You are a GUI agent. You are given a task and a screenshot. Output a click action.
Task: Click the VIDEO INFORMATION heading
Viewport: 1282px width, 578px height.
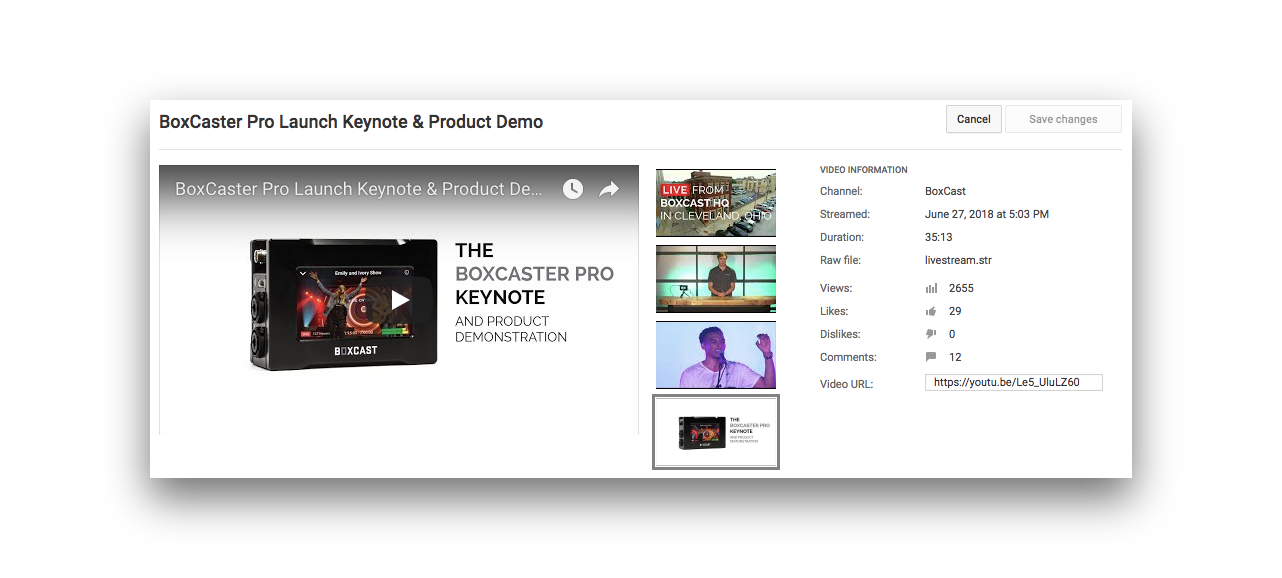click(864, 170)
